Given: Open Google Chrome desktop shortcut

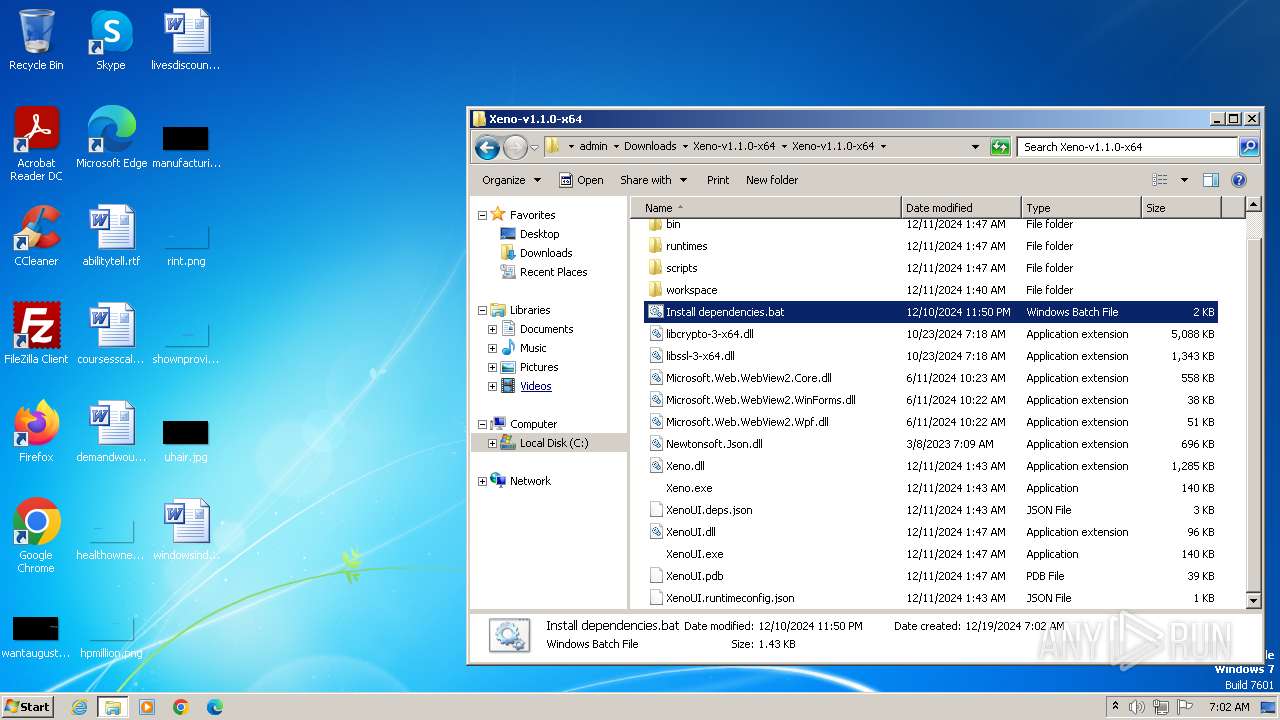Looking at the screenshot, I should coord(36,536).
